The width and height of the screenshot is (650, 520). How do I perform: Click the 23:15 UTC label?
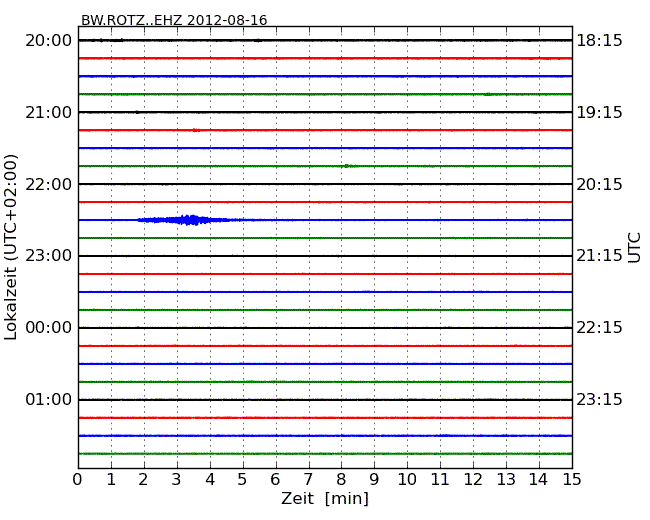(599, 399)
